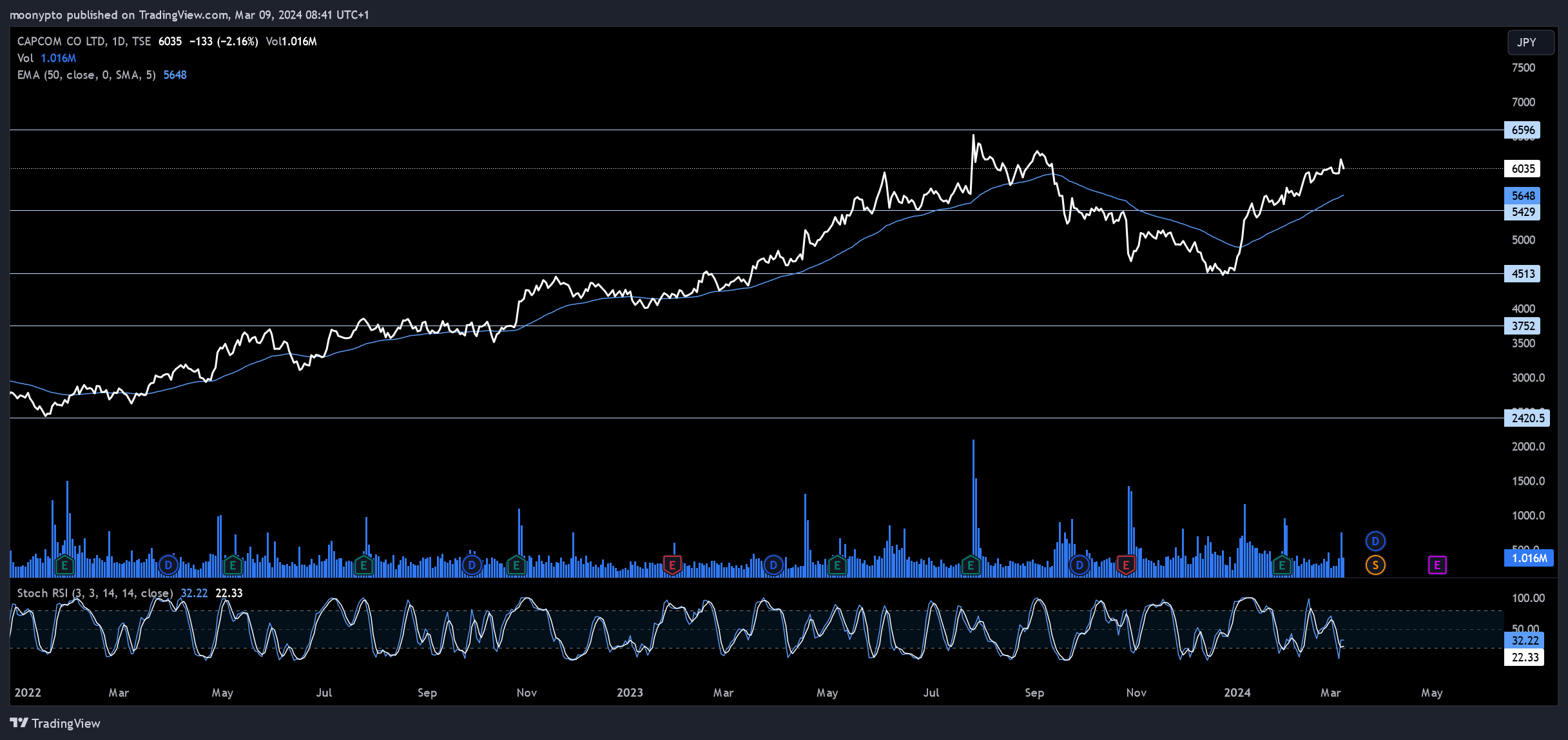
Task: Click the 6596 horizontal line price label
Action: [x=1522, y=130]
